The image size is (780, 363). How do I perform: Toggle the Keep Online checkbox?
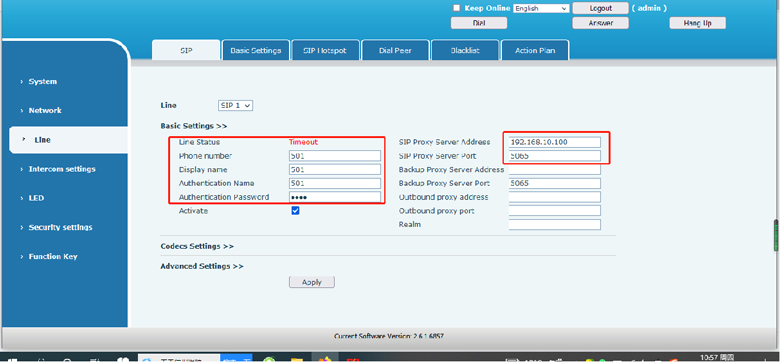point(456,8)
